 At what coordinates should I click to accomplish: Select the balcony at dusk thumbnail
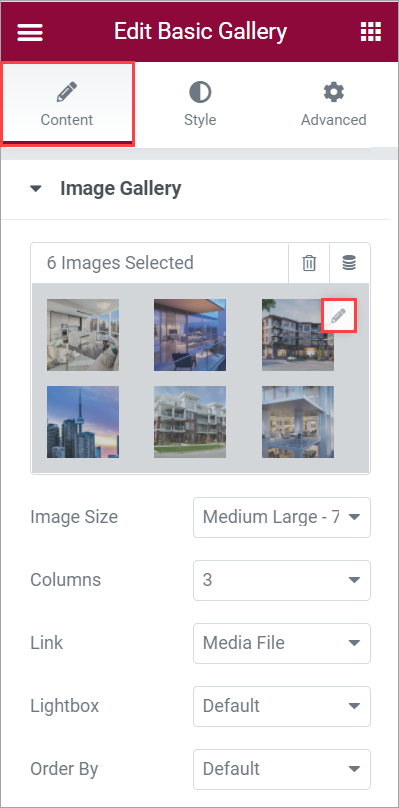pyautogui.click(x=190, y=334)
